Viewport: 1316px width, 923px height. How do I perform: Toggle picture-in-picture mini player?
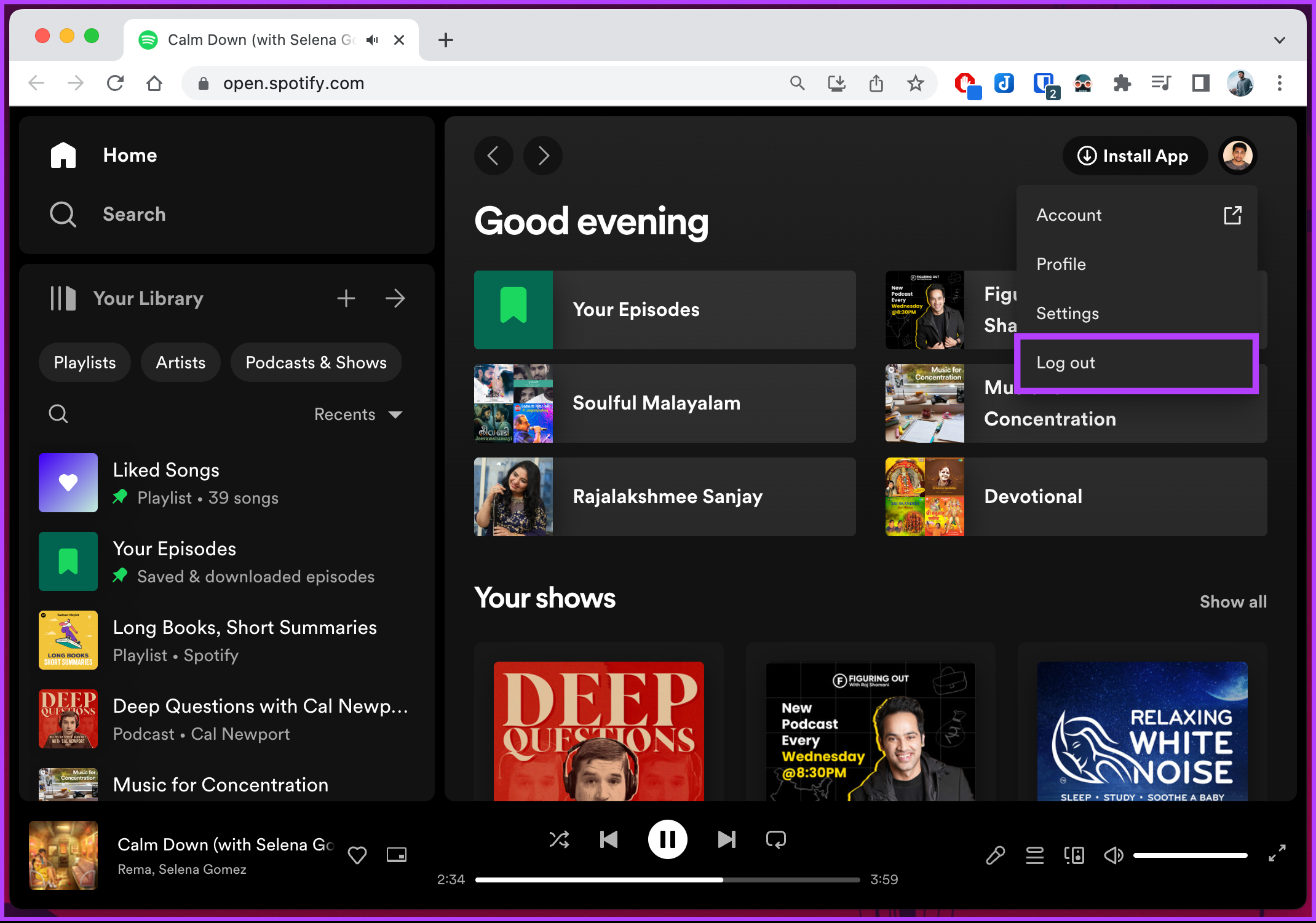397,855
